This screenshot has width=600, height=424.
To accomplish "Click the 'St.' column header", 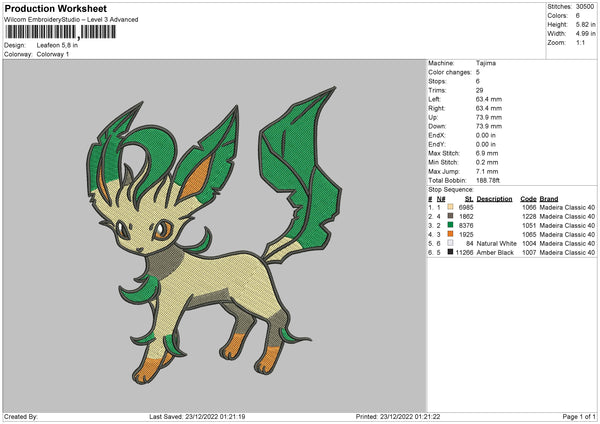I will click(x=469, y=199).
